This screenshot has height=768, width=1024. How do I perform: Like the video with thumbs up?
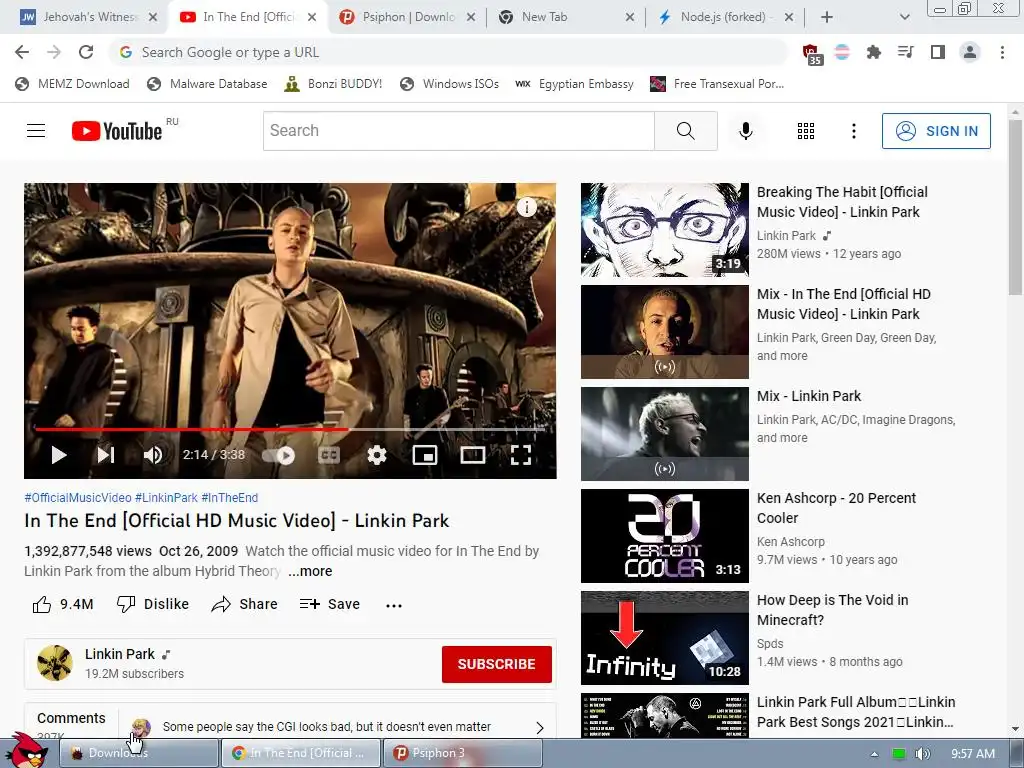(x=63, y=604)
